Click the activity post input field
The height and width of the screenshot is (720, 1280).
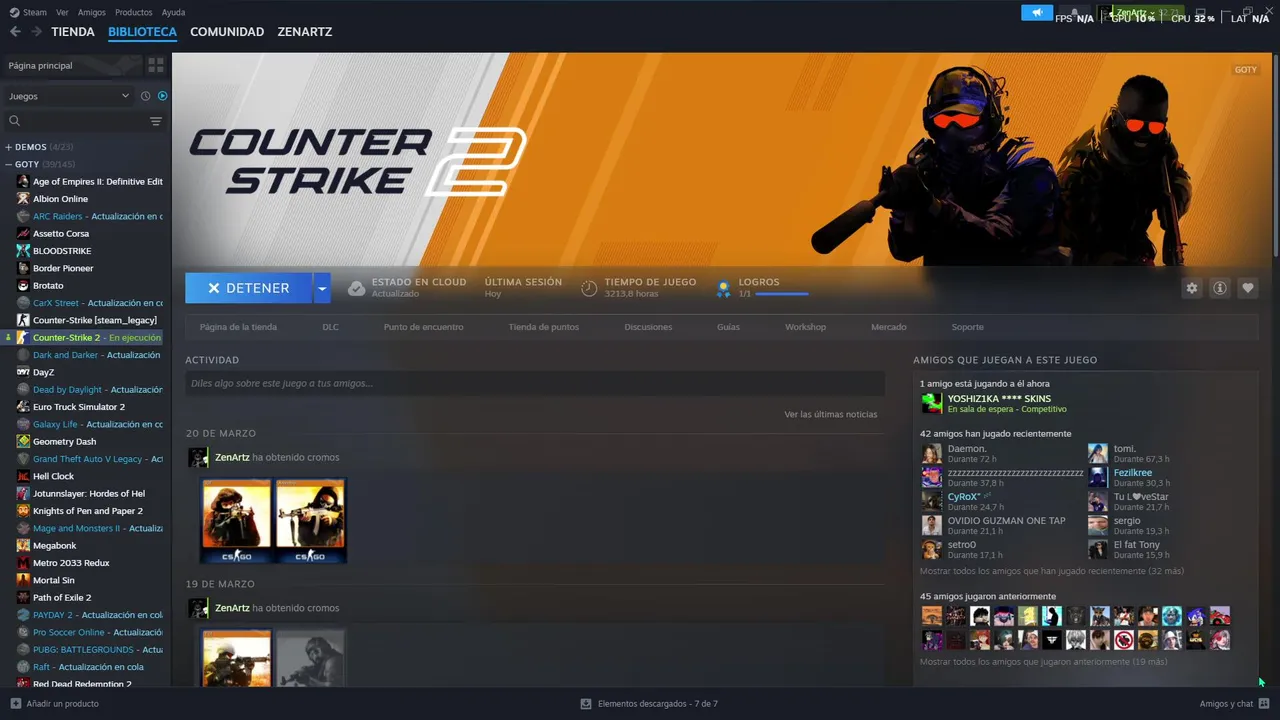[535, 383]
